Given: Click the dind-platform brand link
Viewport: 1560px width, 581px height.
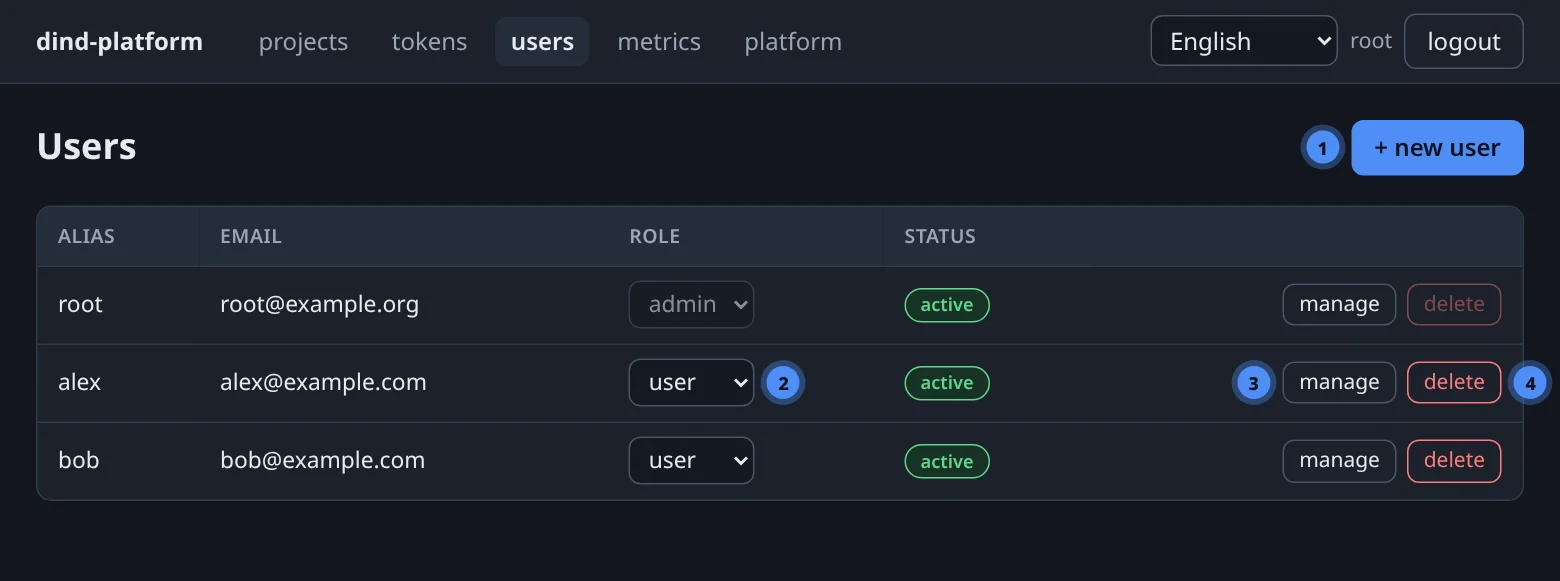Looking at the screenshot, I should pyautogui.click(x=119, y=42).
